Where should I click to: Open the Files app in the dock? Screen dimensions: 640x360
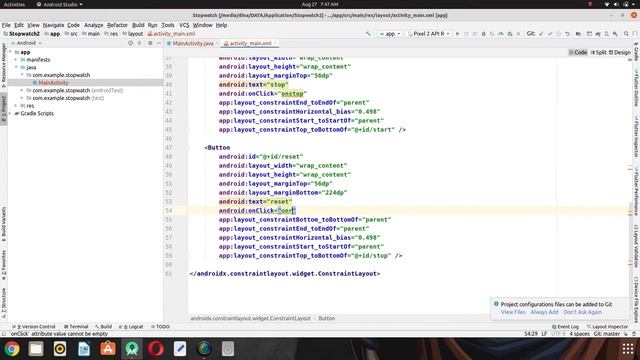[x=36, y=349]
